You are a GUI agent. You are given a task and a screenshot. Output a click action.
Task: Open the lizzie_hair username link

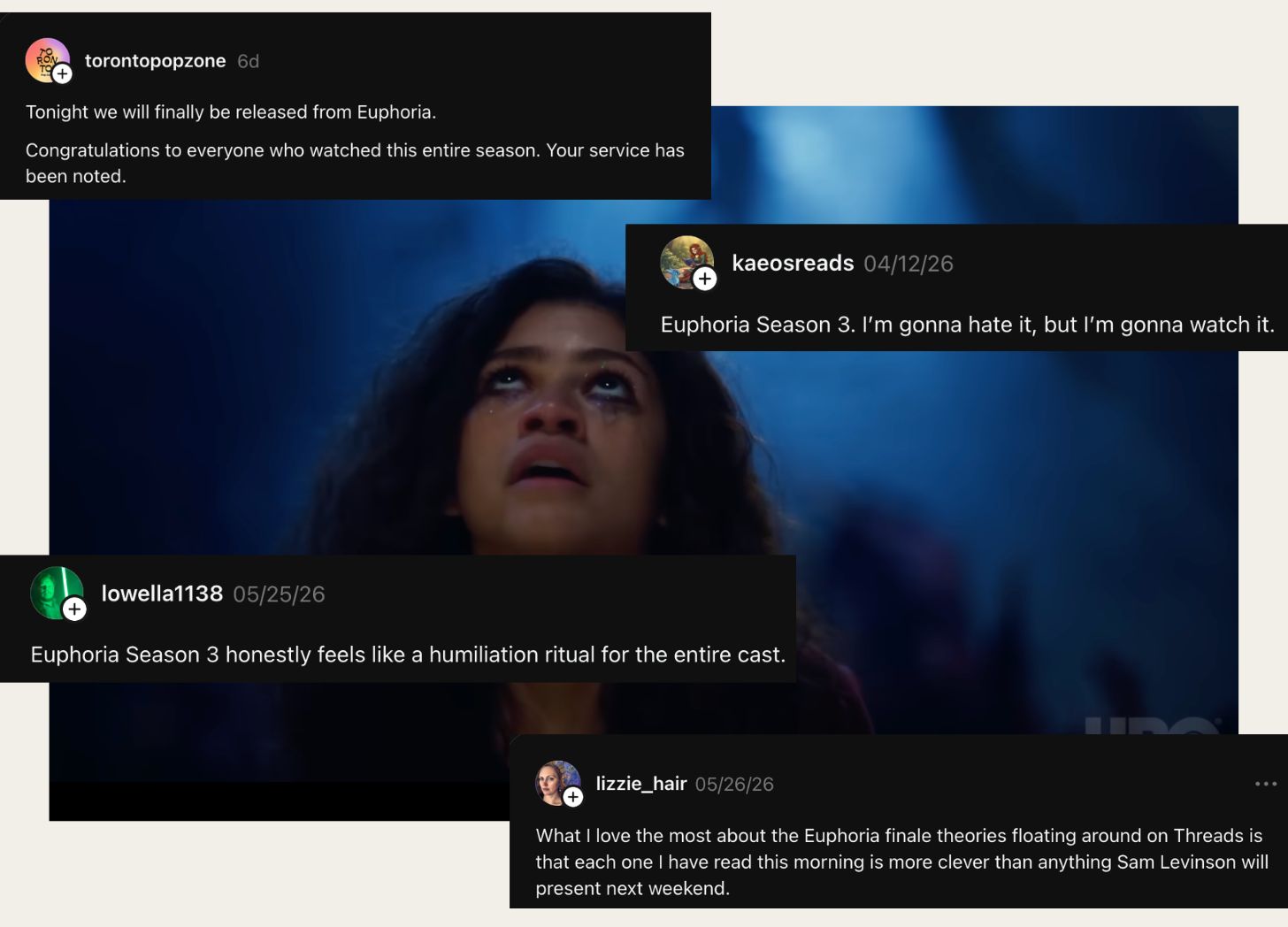click(641, 784)
